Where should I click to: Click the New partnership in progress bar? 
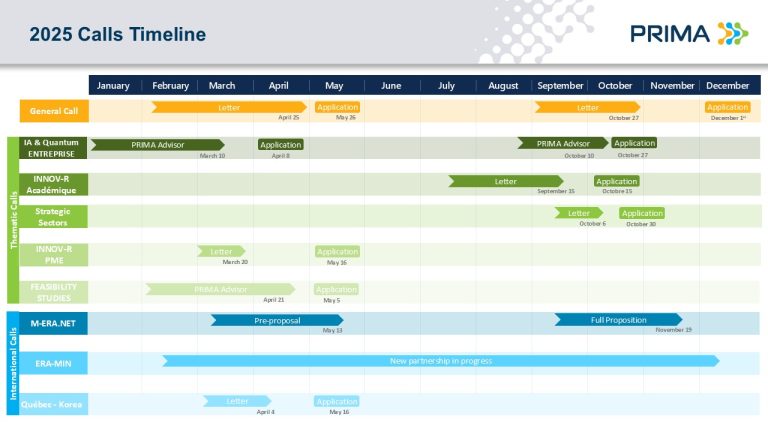coord(440,360)
